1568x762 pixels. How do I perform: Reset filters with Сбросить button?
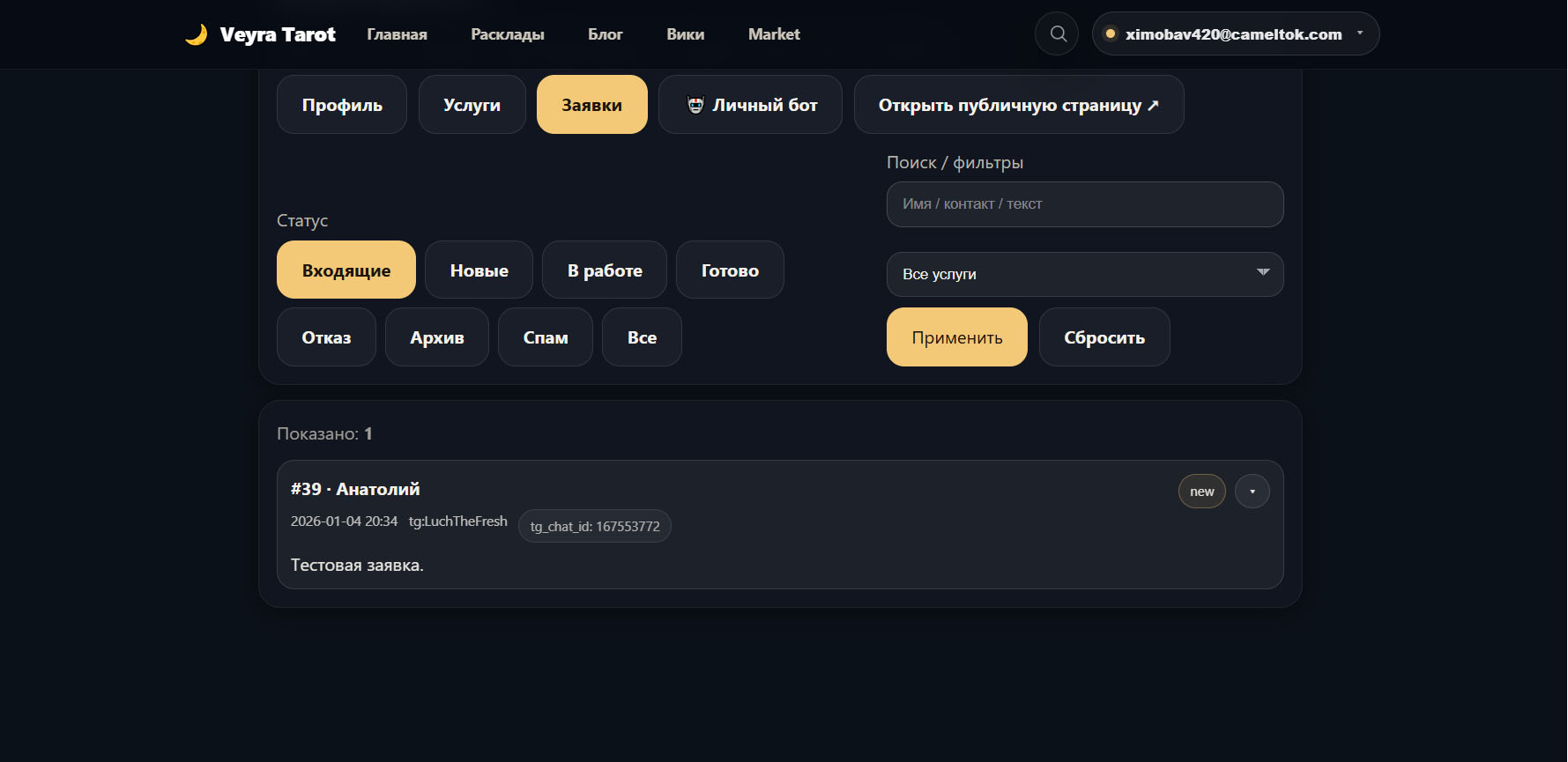click(x=1104, y=337)
